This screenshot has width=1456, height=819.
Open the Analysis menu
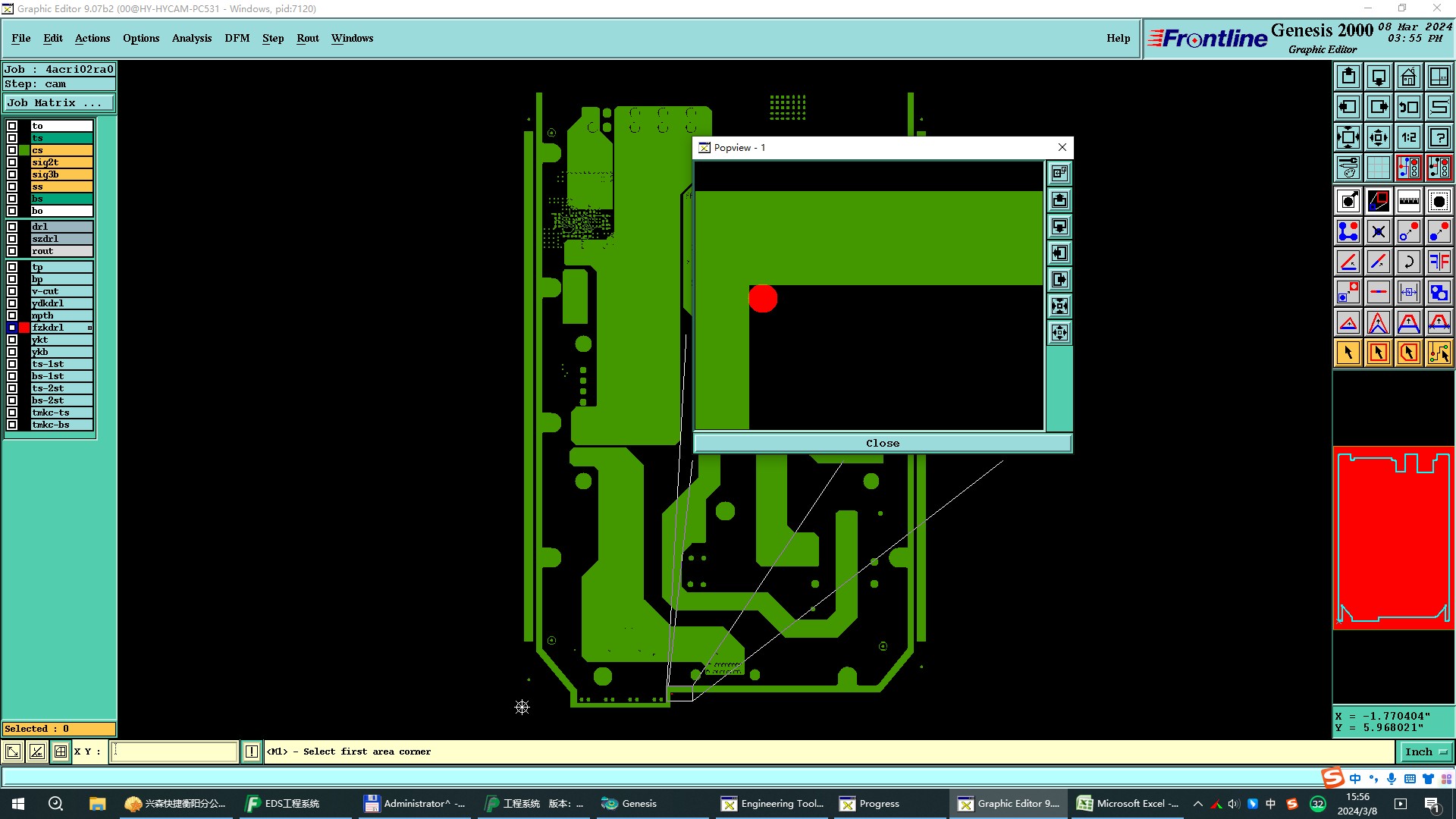[191, 38]
